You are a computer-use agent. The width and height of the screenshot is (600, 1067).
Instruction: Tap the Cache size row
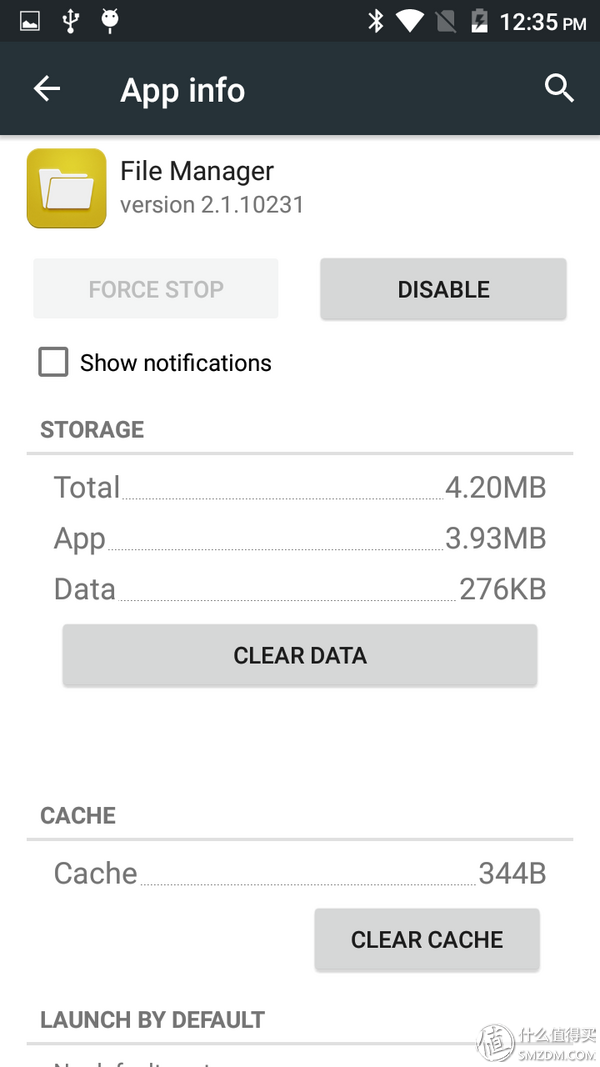tap(300, 873)
